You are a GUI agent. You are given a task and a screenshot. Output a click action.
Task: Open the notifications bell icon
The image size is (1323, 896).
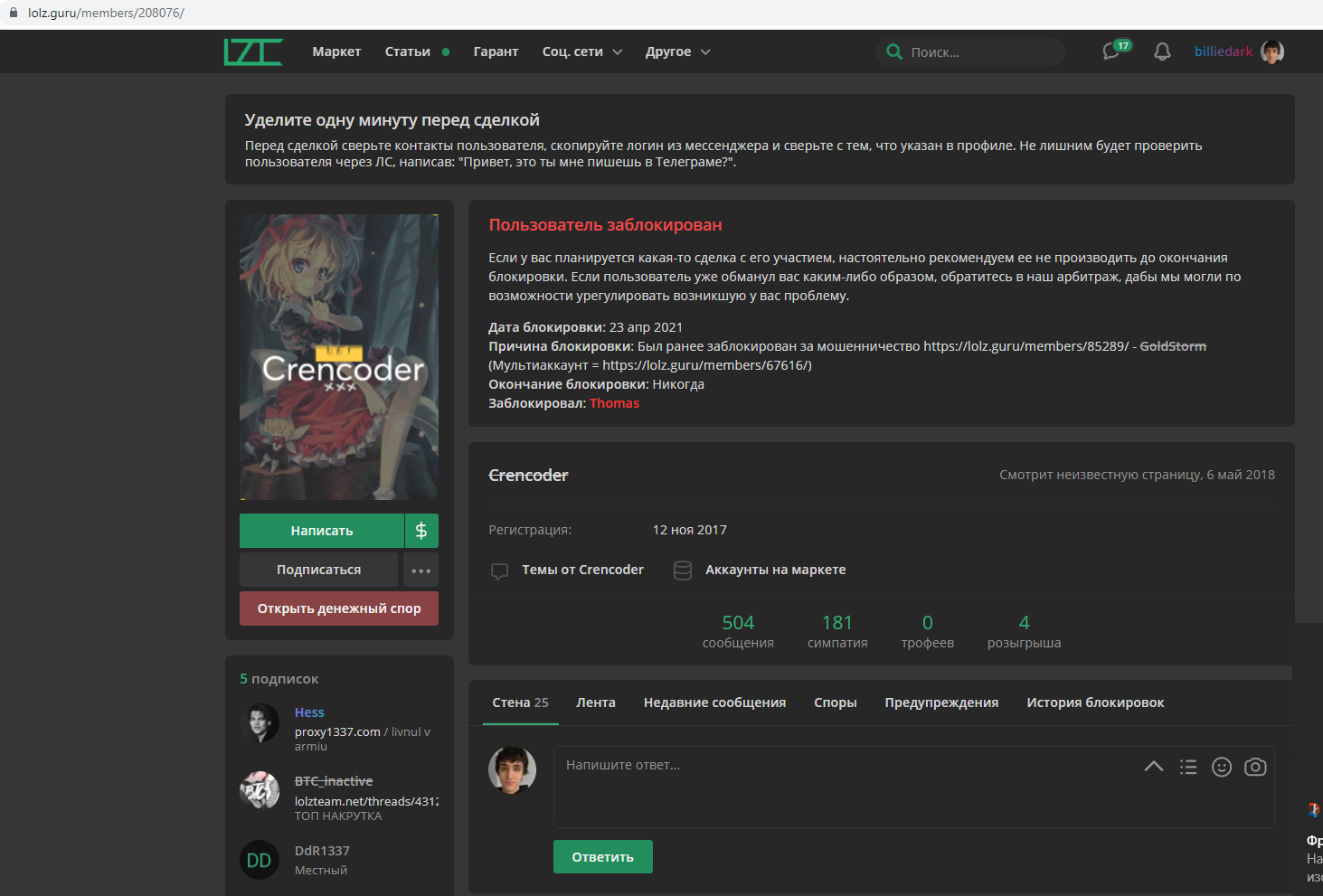point(1162,52)
